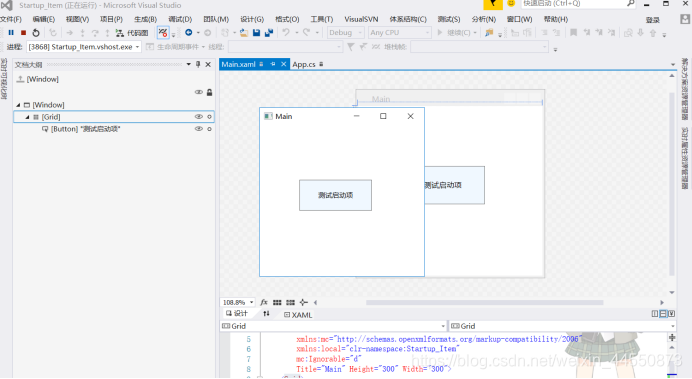Open 调试(D) menu
This screenshot has width=692, height=379.
(180, 19)
